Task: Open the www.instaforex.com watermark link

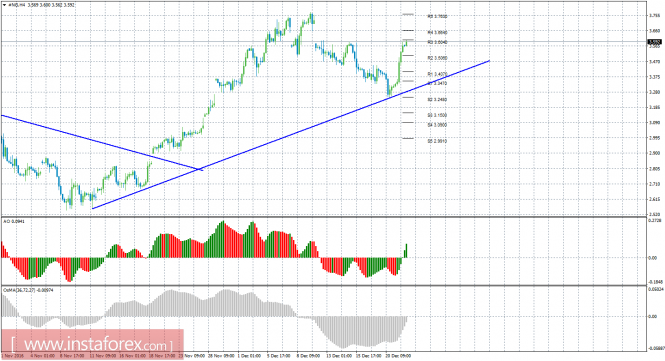Action: pos(92,343)
